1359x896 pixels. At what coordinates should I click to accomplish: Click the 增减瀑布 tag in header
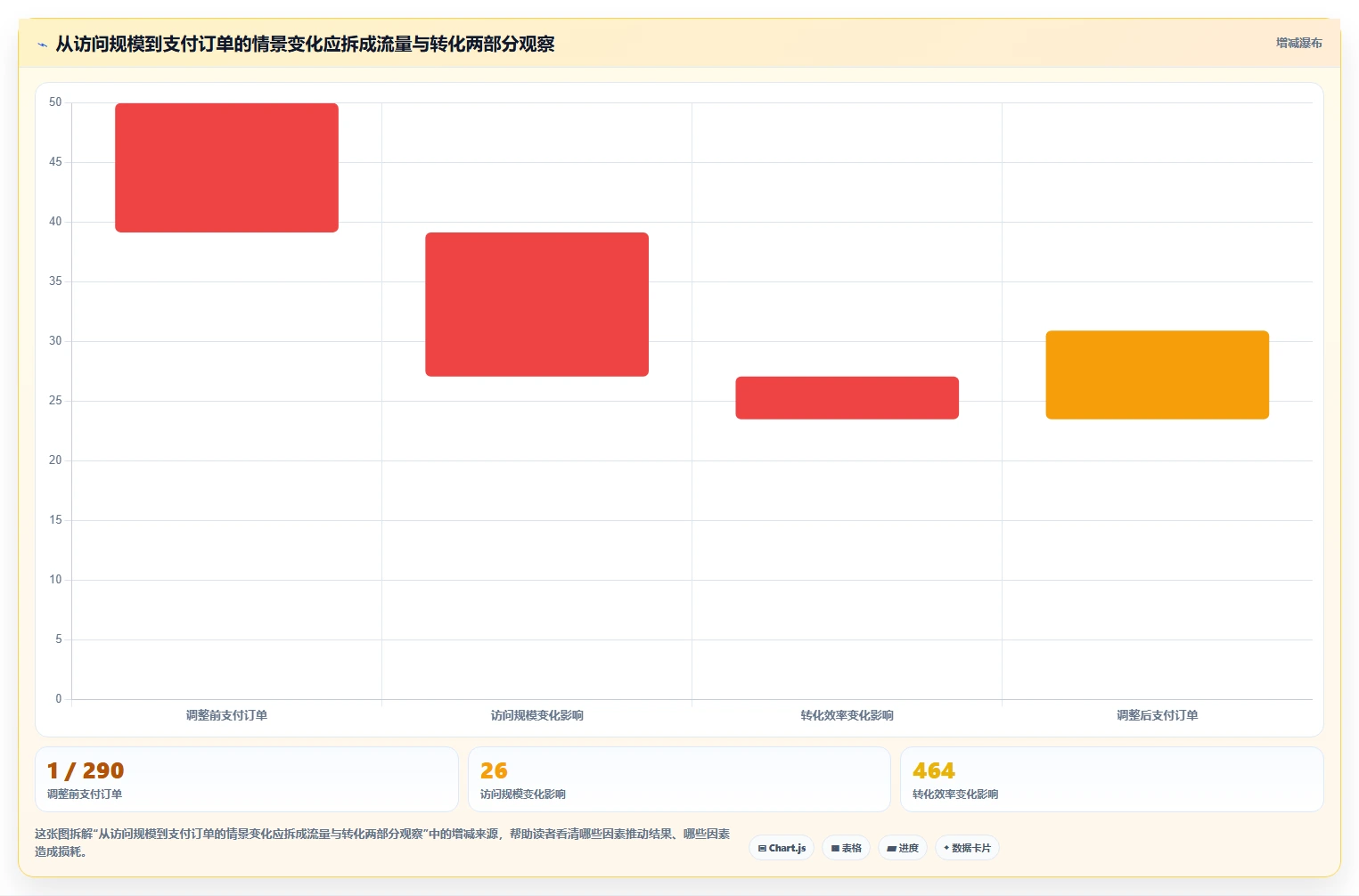click(1298, 43)
